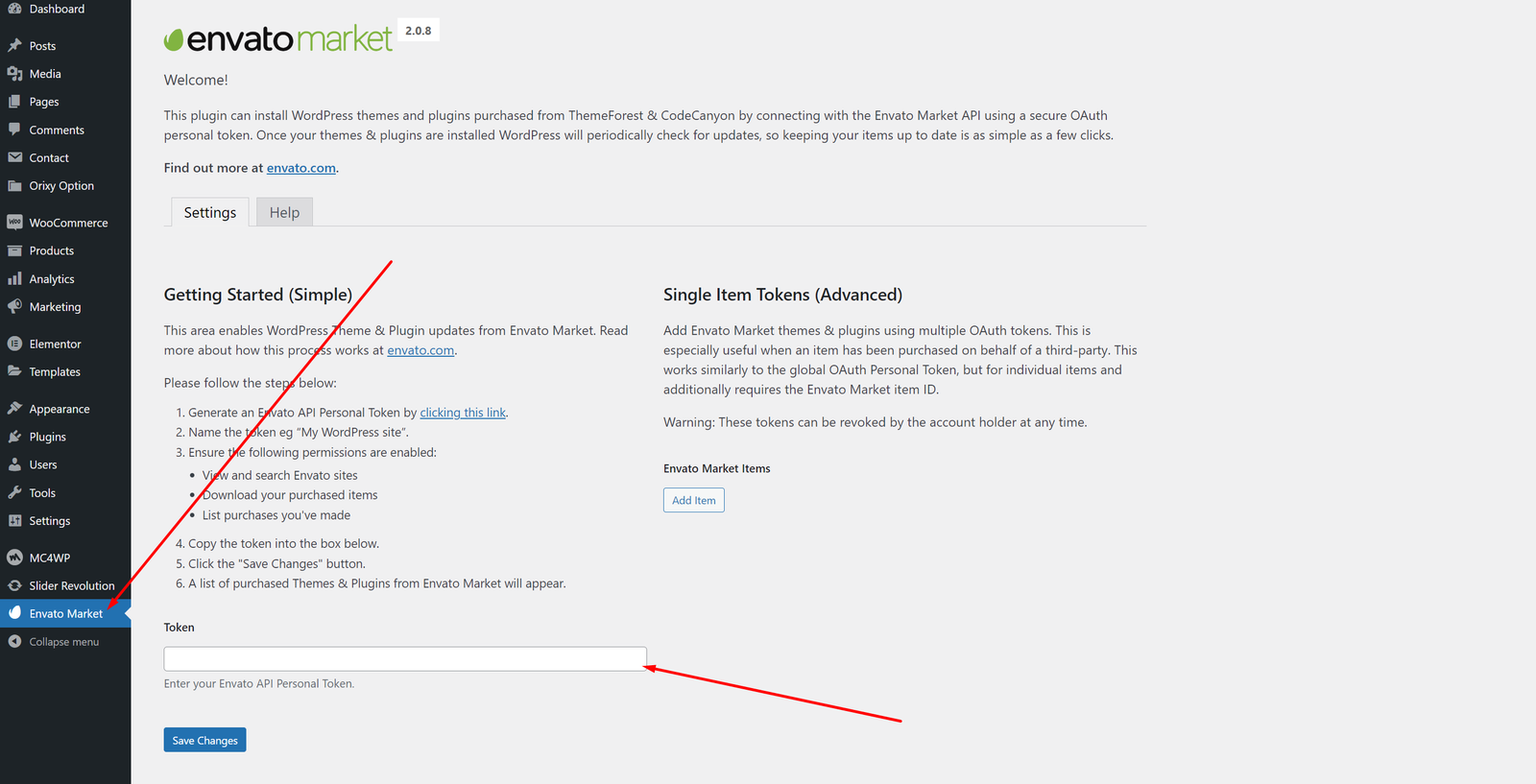
Task: Open the Media menu label
Action: tap(45, 74)
